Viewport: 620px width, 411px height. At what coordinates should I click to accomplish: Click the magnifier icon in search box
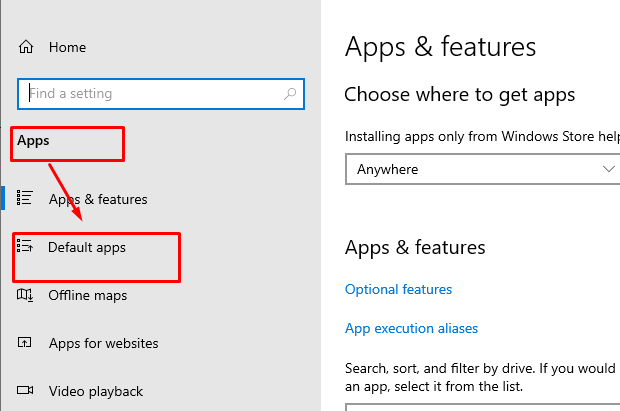290,94
